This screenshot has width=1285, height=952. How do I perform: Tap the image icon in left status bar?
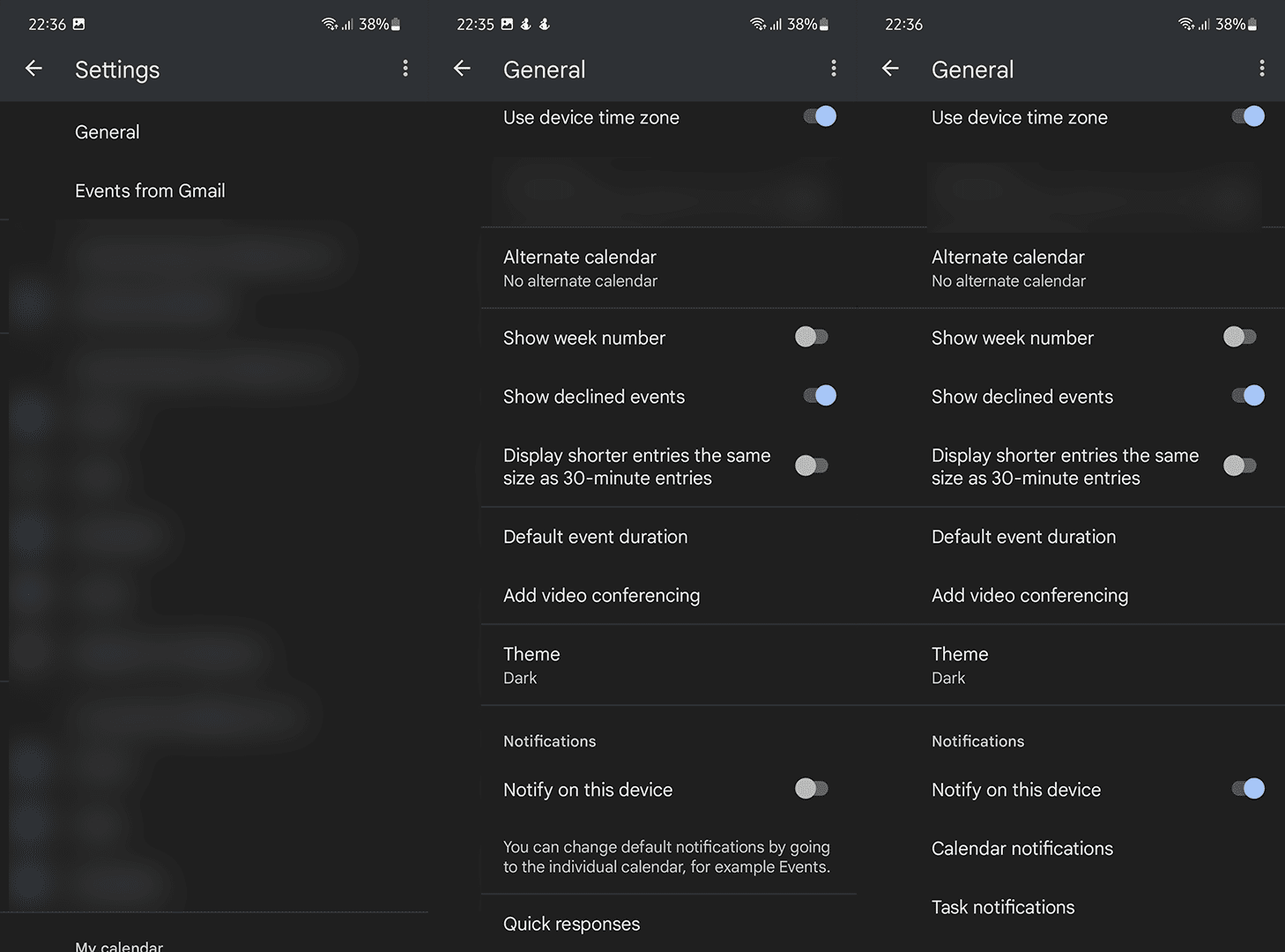(79, 24)
